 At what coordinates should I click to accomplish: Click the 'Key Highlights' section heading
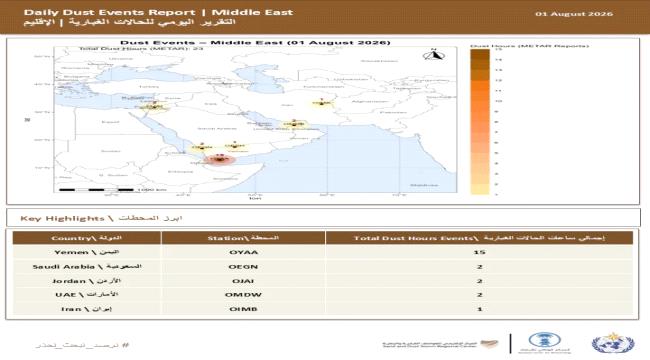tap(102, 218)
